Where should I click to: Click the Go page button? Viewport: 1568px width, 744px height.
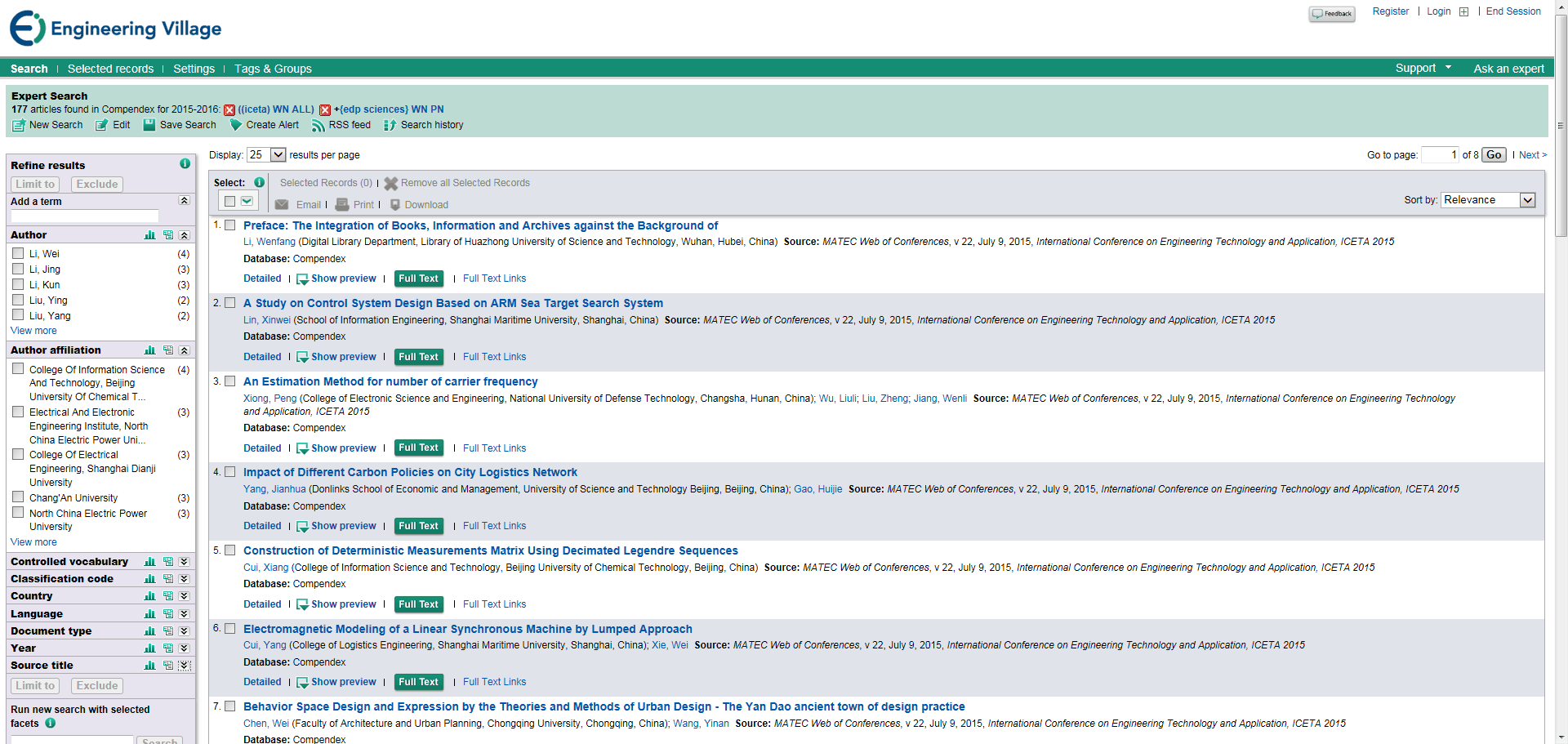(1494, 155)
